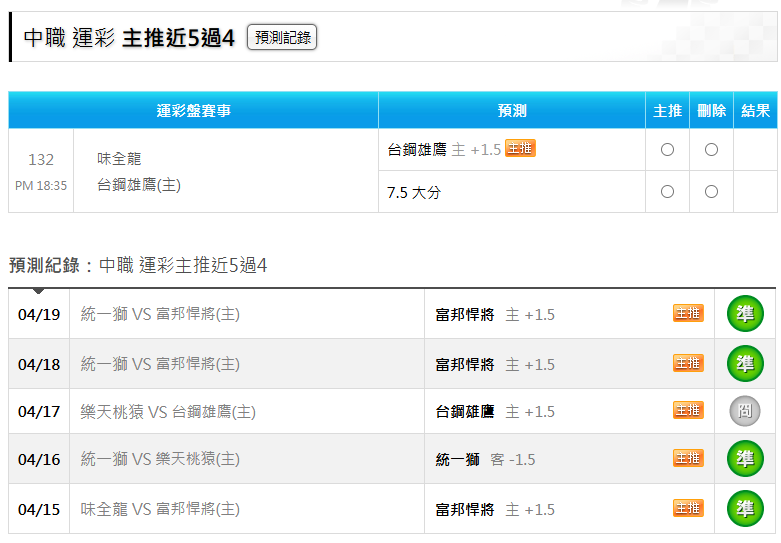This screenshot has width=781, height=543.
Task: Click the 運彩盤賽事 column header
Action: point(193,111)
